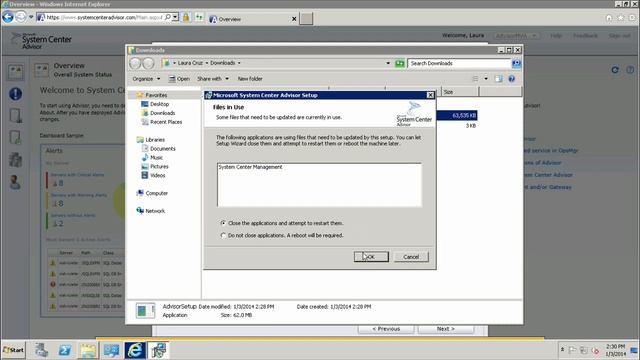Screen dimensions: 640x360
Task: Click the Internet Explorer address bar URL
Action: (x=104, y=18)
